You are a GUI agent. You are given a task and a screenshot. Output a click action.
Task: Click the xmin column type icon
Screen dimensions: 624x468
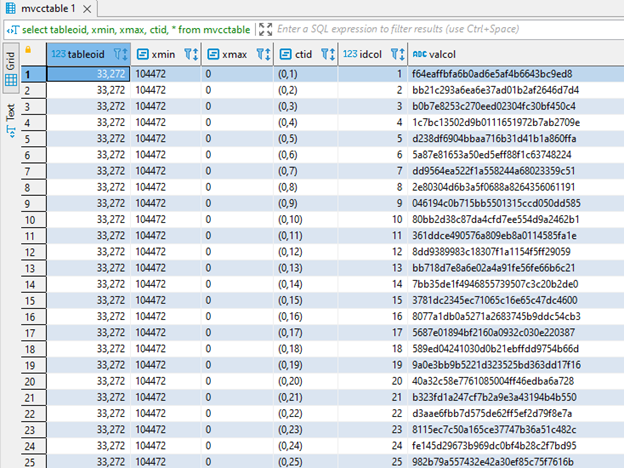pyautogui.click(x=142, y=54)
